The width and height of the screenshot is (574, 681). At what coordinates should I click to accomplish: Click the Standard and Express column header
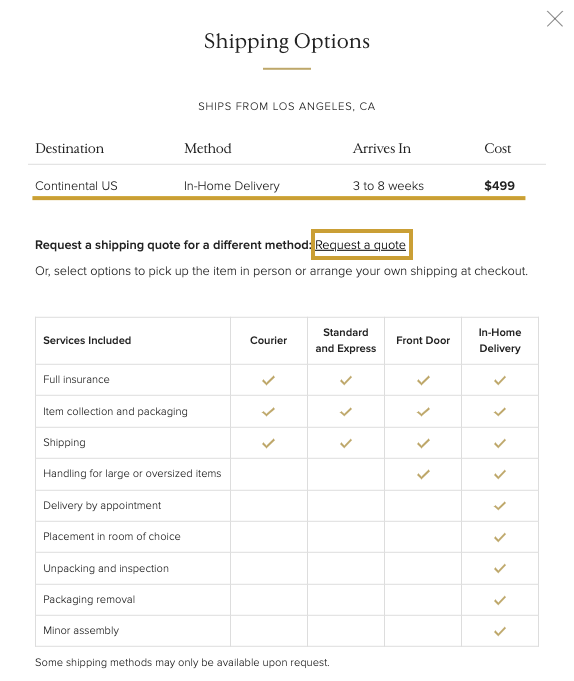click(x=346, y=340)
